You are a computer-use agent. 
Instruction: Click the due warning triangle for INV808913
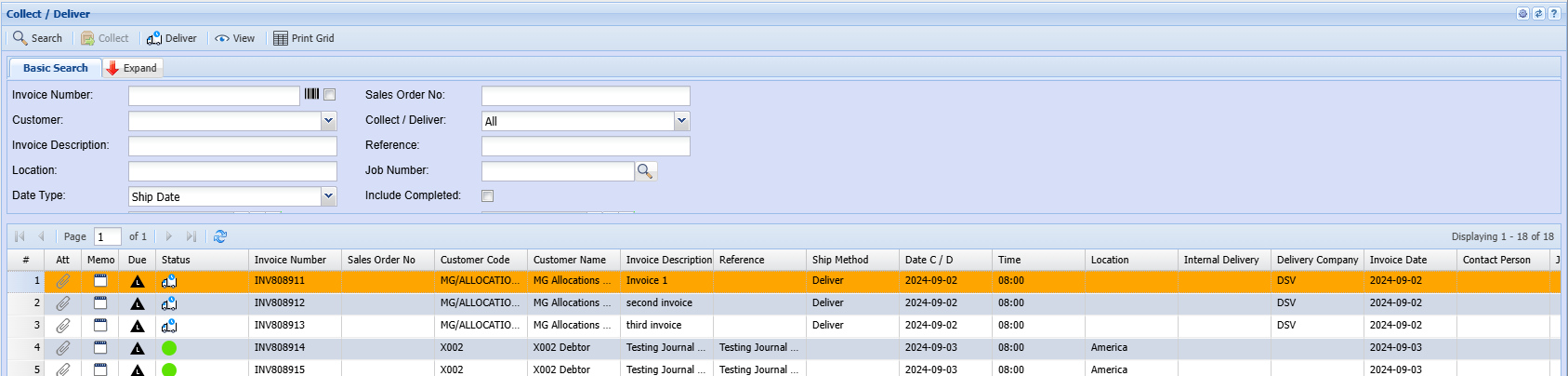coord(138,326)
